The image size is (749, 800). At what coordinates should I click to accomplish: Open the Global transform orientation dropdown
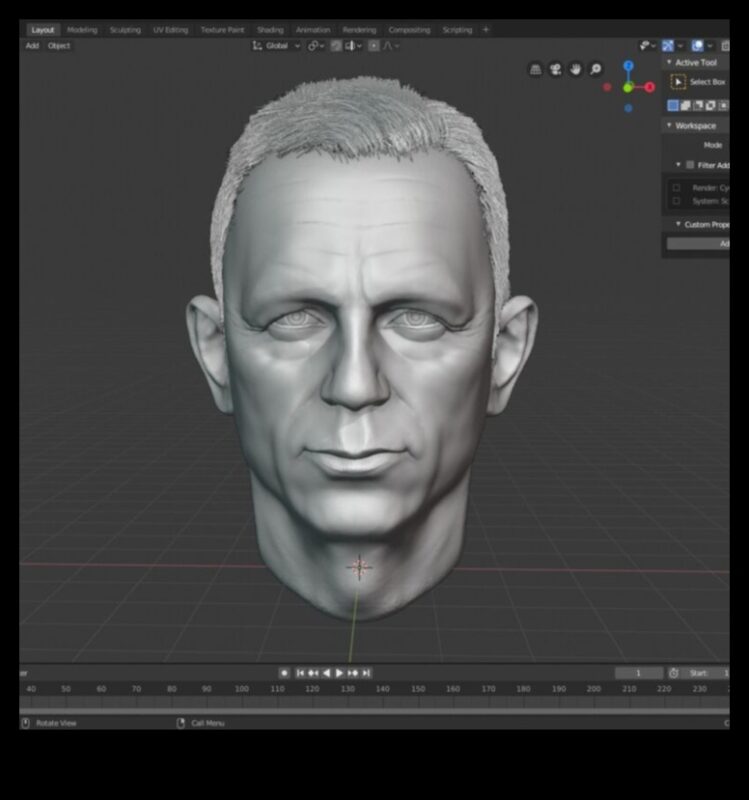click(x=274, y=46)
